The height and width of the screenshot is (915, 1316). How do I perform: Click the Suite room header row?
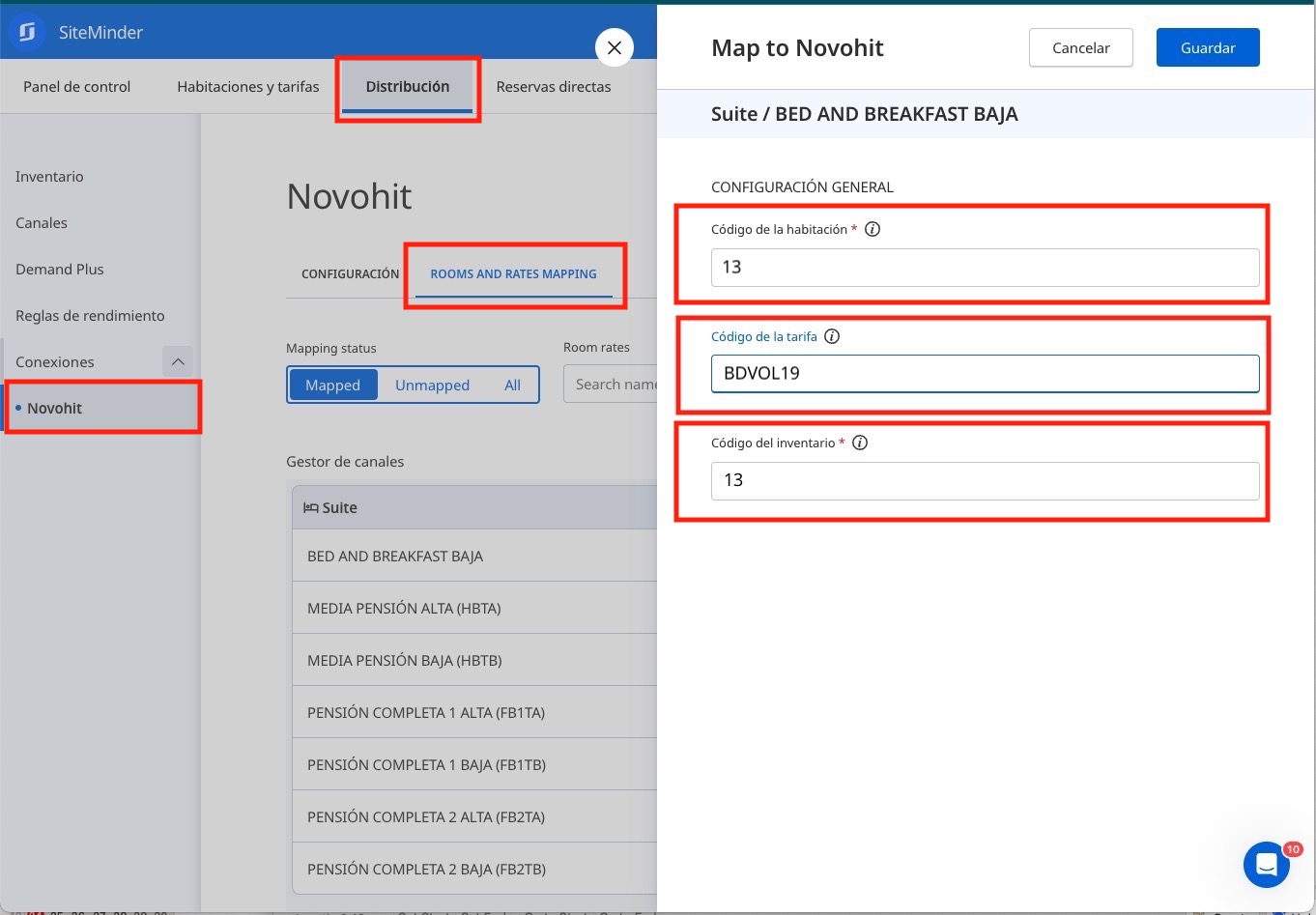(474, 507)
